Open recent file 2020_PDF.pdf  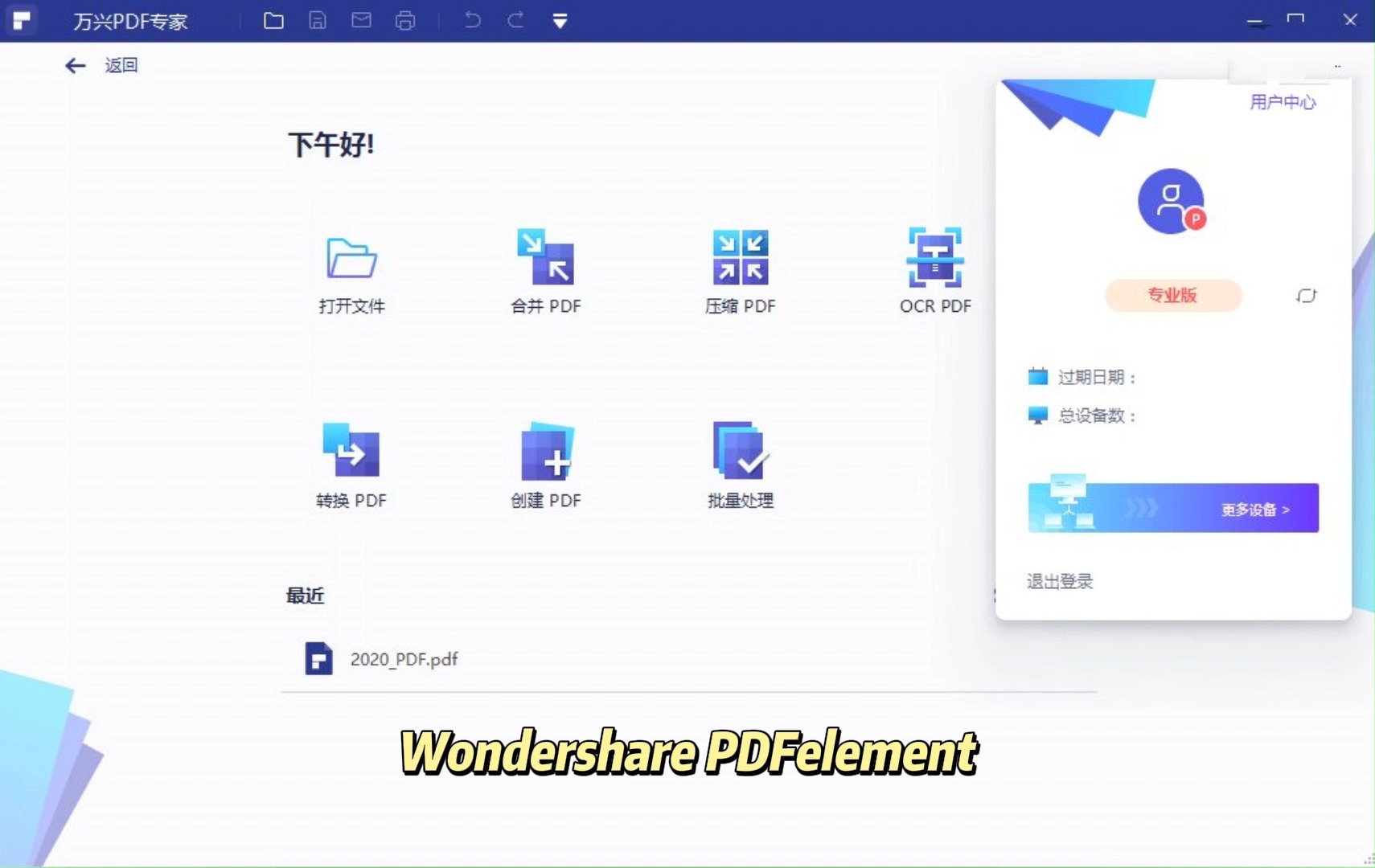tap(688, 659)
